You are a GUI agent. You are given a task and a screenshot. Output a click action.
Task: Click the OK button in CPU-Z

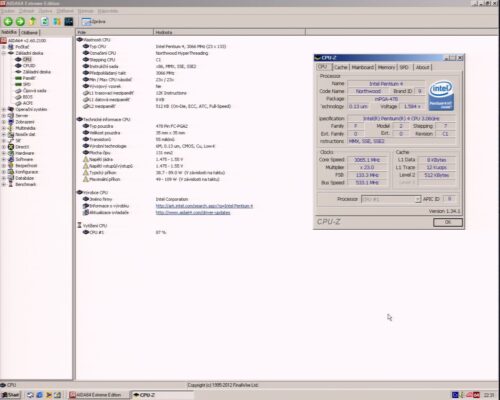pyautogui.click(x=448, y=222)
